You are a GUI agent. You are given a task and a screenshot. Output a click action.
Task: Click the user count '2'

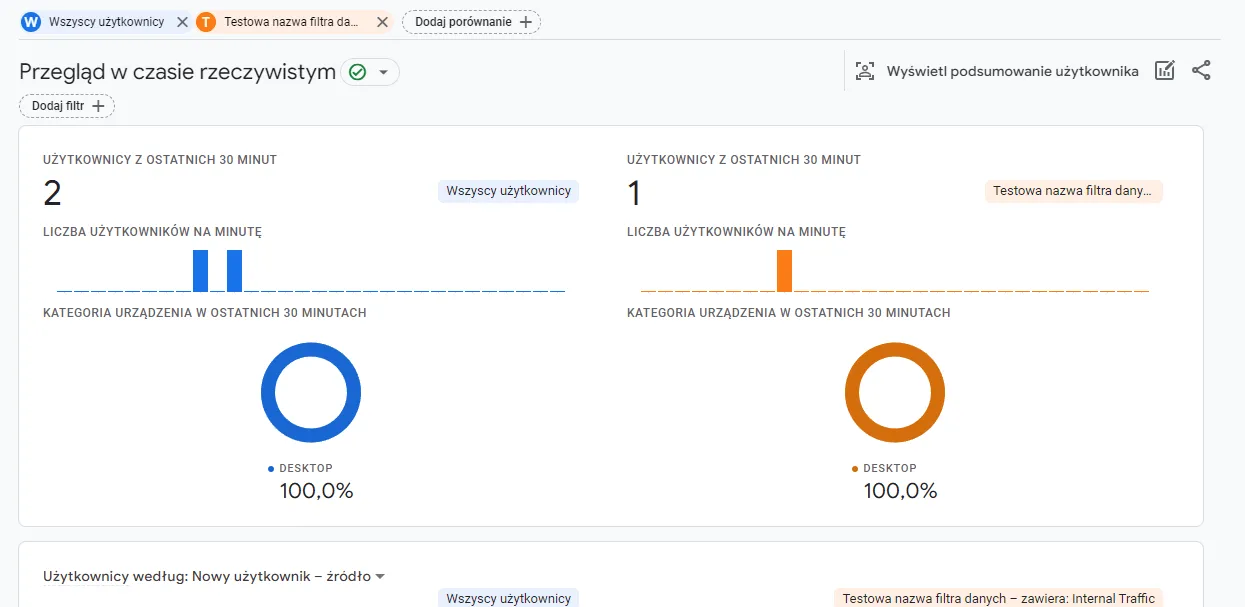53,192
